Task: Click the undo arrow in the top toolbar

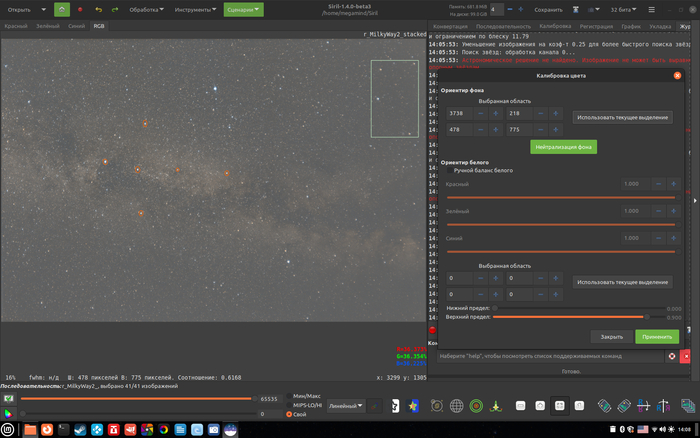Action: 98,9
